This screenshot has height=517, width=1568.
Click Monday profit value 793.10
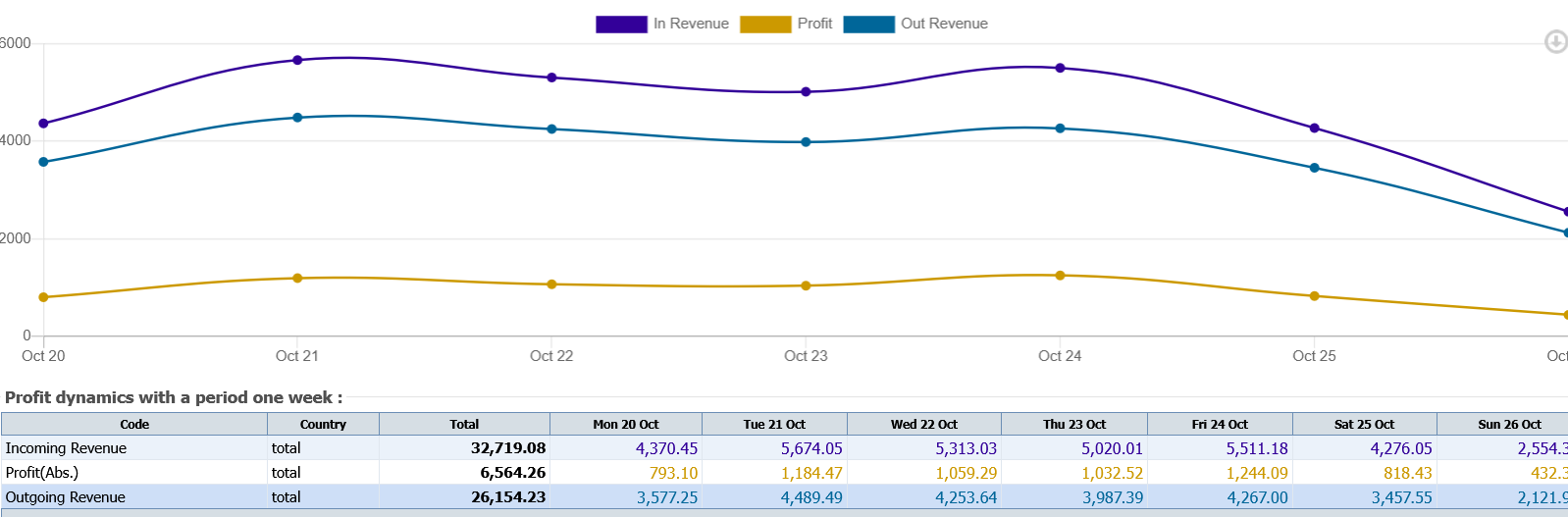(673, 473)
